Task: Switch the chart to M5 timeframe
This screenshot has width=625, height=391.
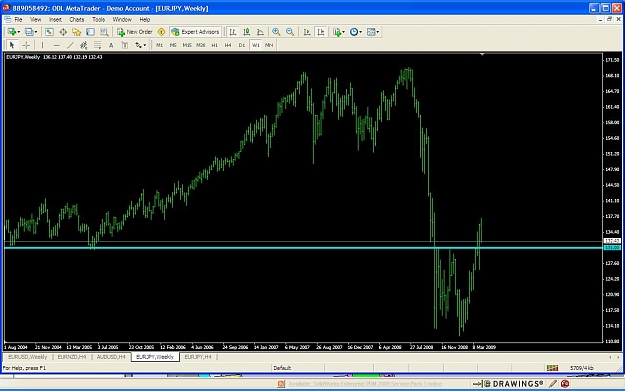Action: coord(173,45)
